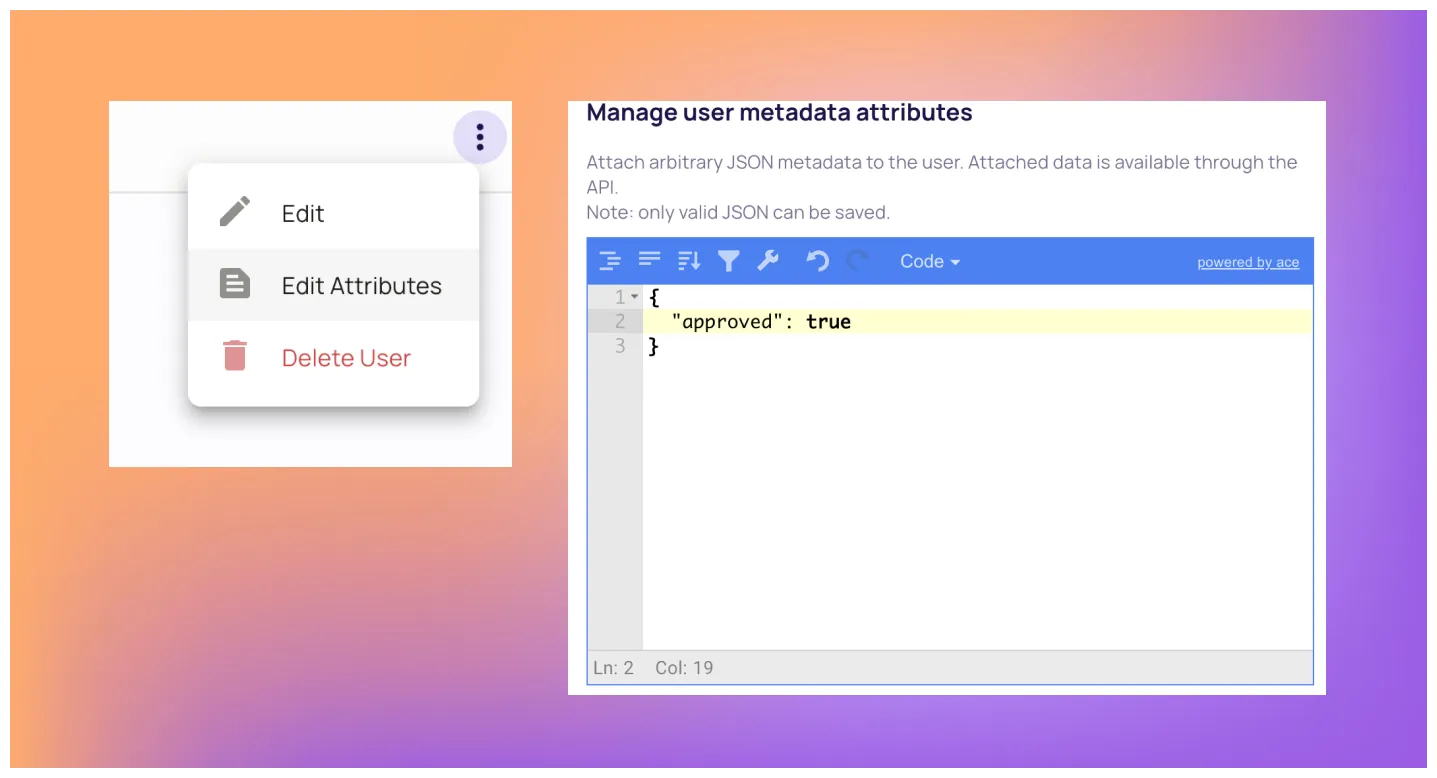Image resolution: width=1437 pixels, height=778 pixels.
Task: Click the Format JSON icon in editor toolbar
Action: click(610, 262)
